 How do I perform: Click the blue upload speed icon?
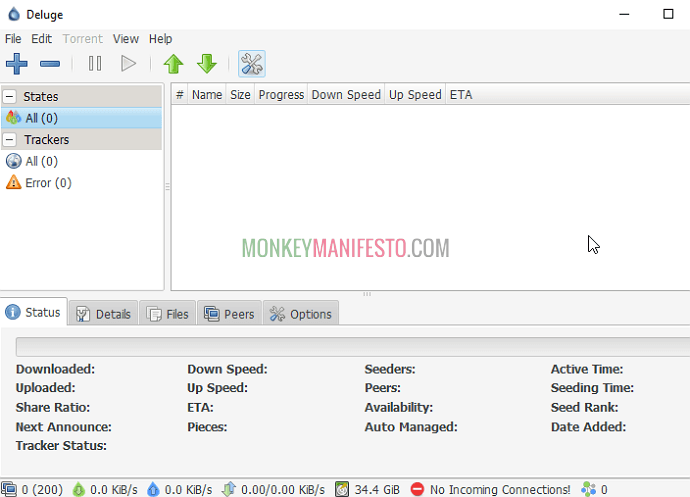click(153, 489)
